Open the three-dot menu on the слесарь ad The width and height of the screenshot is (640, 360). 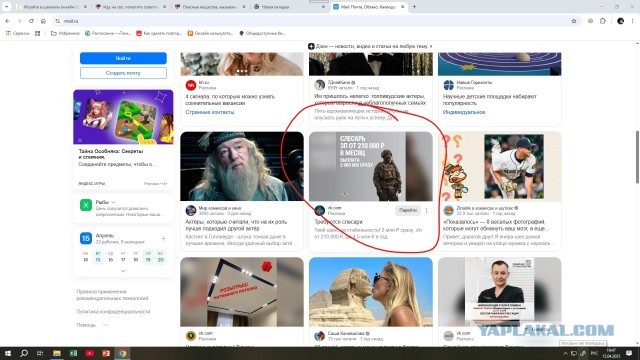point(427,211)
